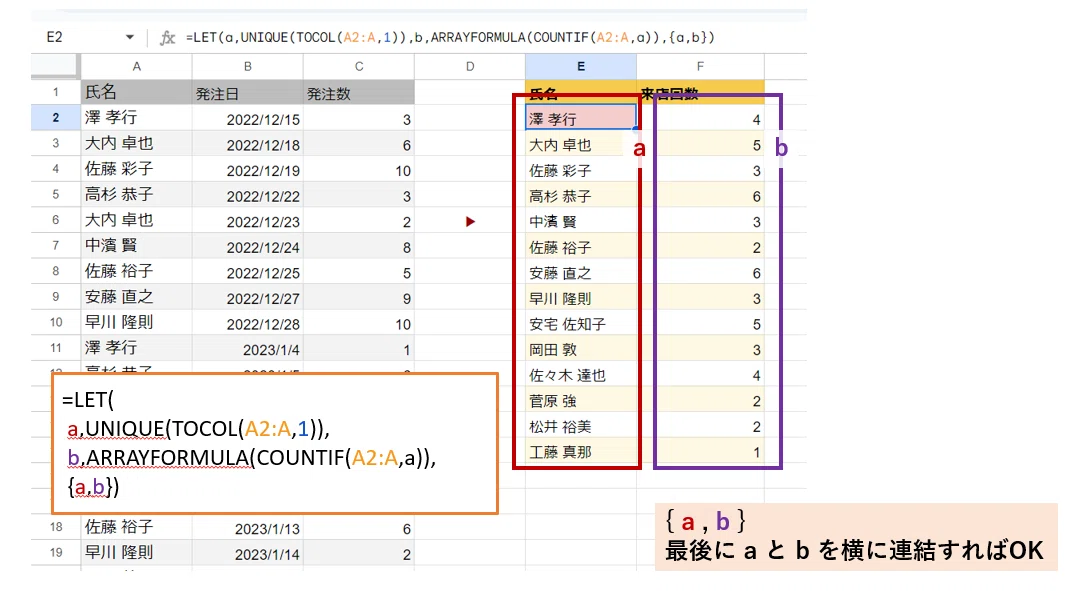This screenshot has width=1067, height=591.
Task: Click date cell 2022/12/15
Action: coord(248,119)
